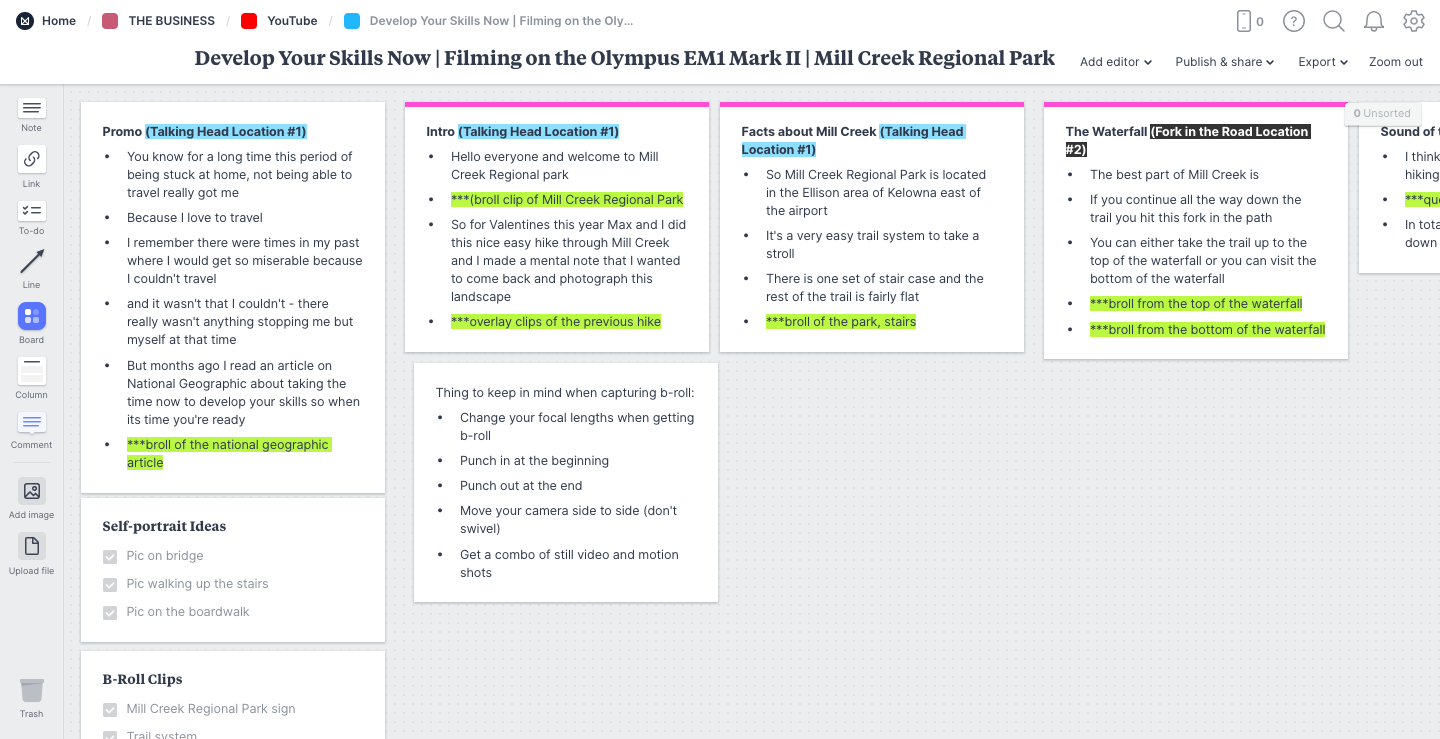Click the Zoom out button
The image size is (1440, 739).
pyautogui.click(x=1395, y=61)
